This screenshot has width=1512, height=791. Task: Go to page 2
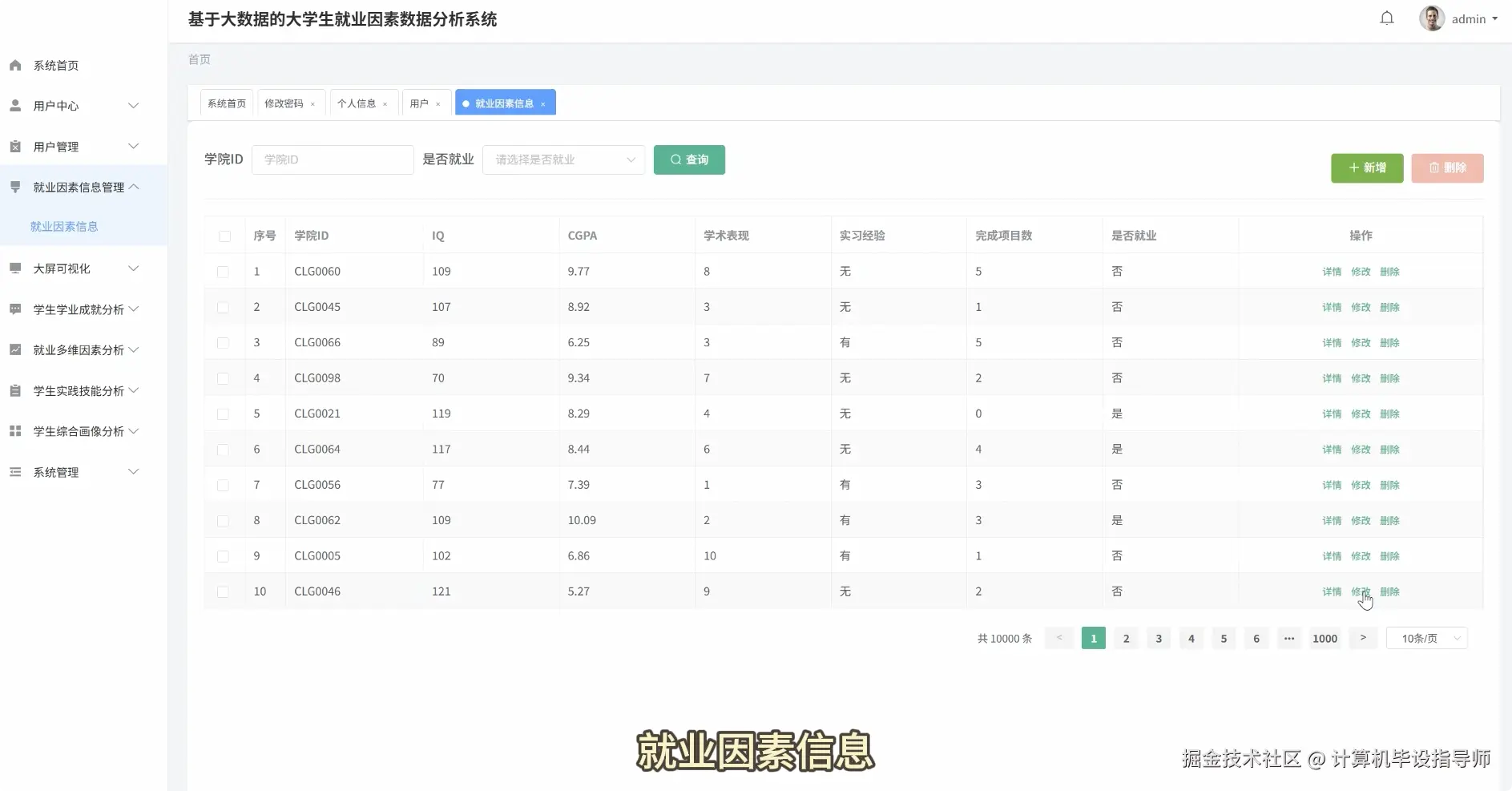1126,638
